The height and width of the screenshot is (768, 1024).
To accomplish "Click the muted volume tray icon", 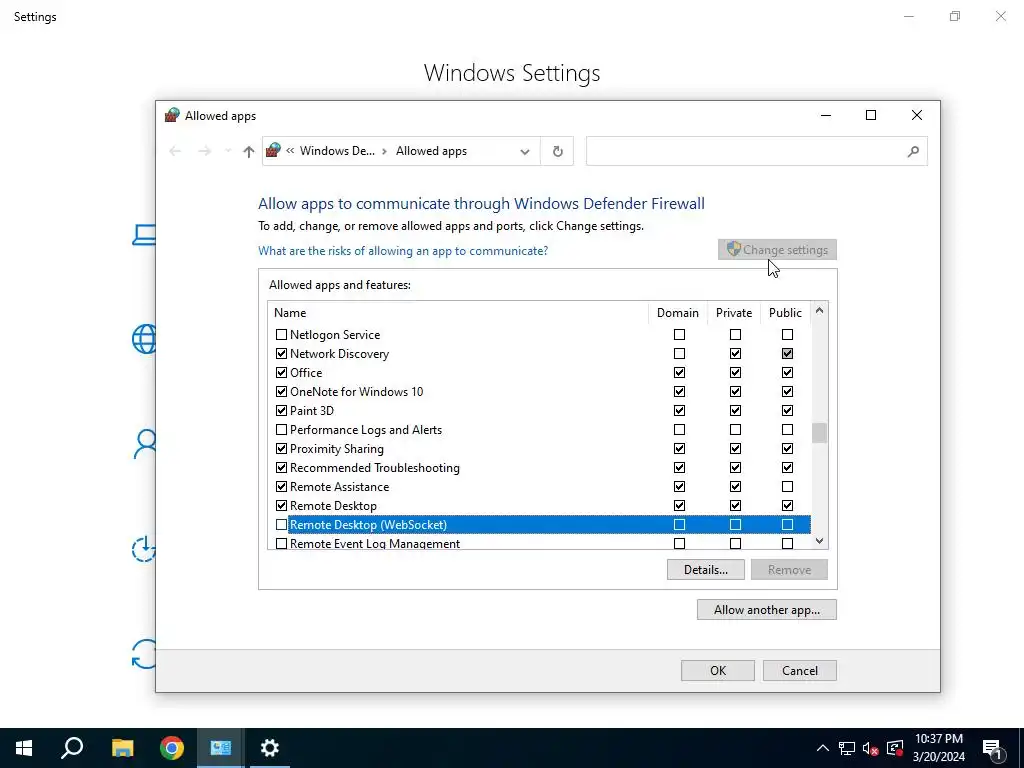I will coord(871,748).
